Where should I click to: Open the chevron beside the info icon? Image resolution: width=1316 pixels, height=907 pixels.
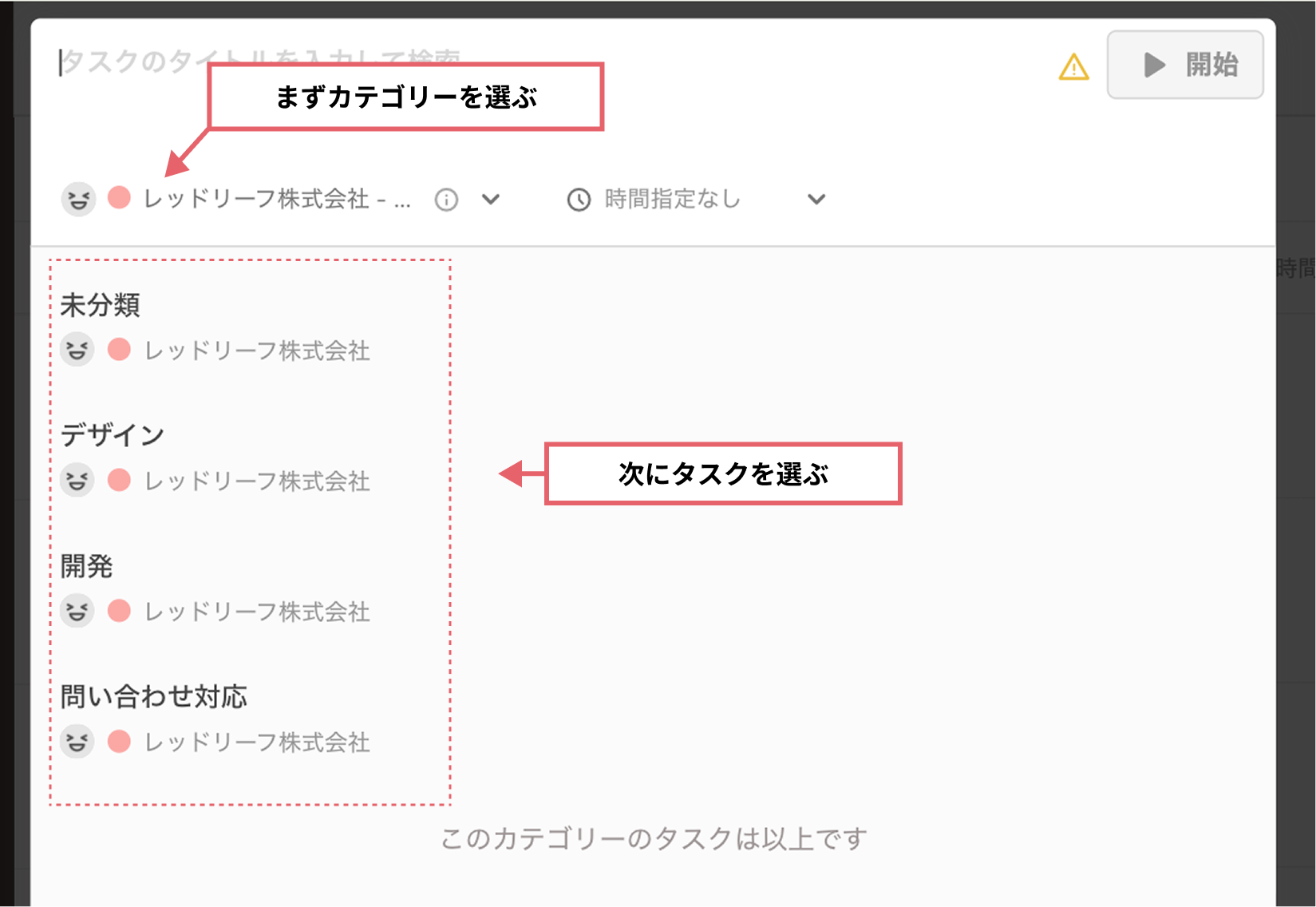click(x=492, y=200)
